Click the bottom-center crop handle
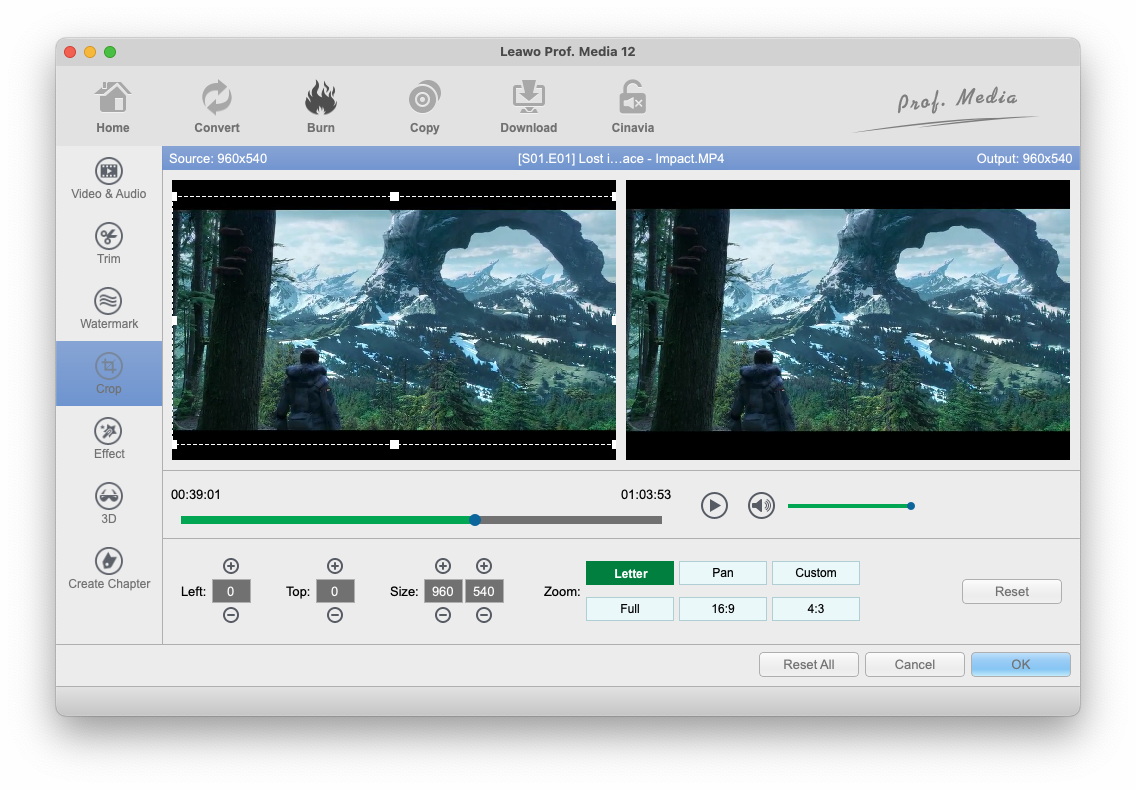This screenshot has width=1136, height=790. coord(394,444)
